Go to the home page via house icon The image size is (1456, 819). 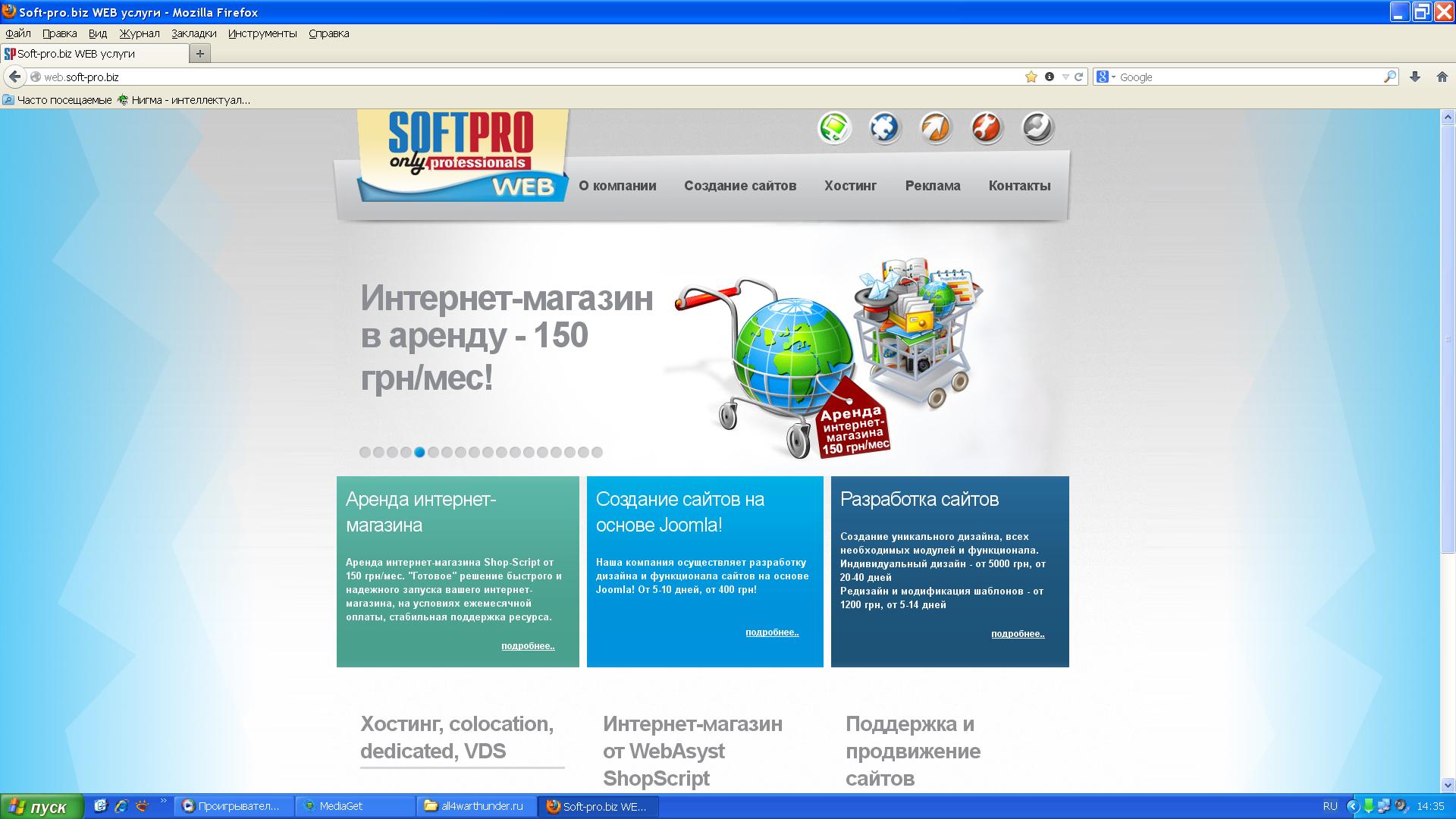[x=1442, y=77]
